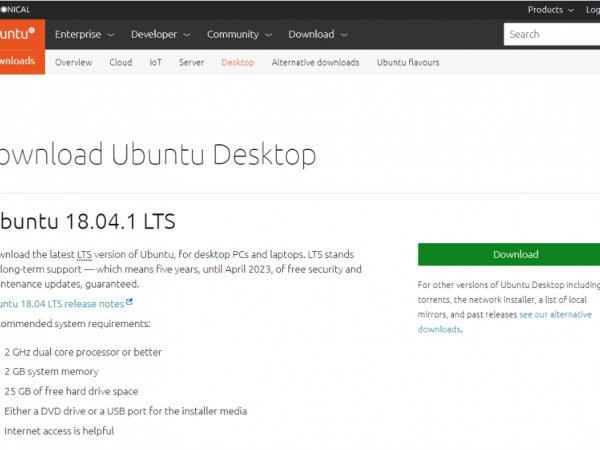This screenshot has width=600, height=450.
Task: Expand the Enterprise dropdown menu
Action: (x=84, y=34)
